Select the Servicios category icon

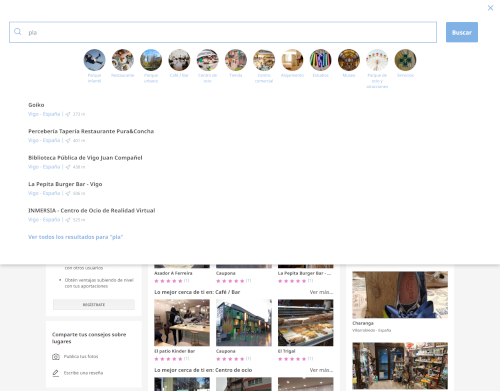(405, 60)
